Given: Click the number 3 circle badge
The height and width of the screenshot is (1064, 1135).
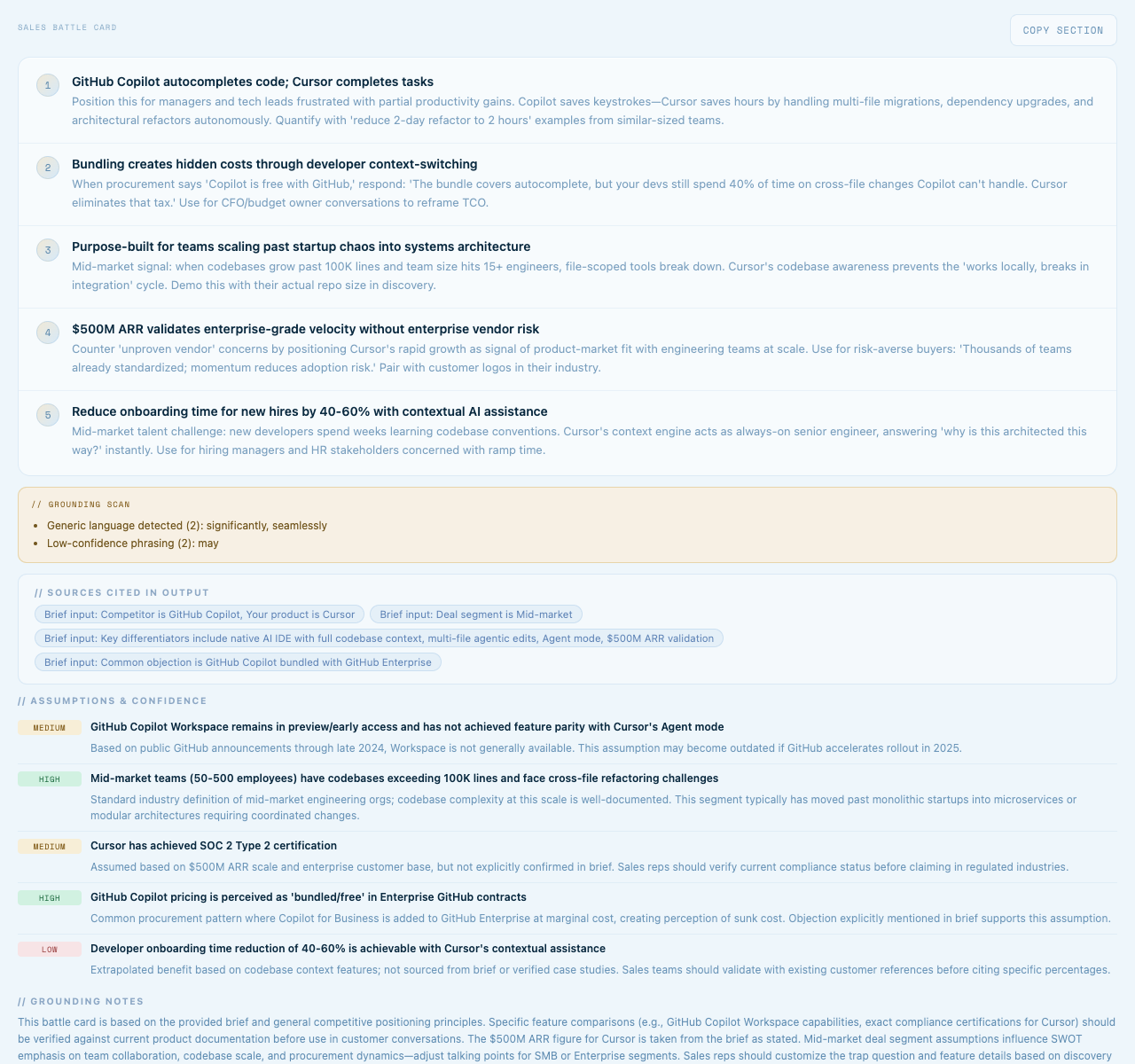Looking at the screenshot, I should (x=48, y=250).
